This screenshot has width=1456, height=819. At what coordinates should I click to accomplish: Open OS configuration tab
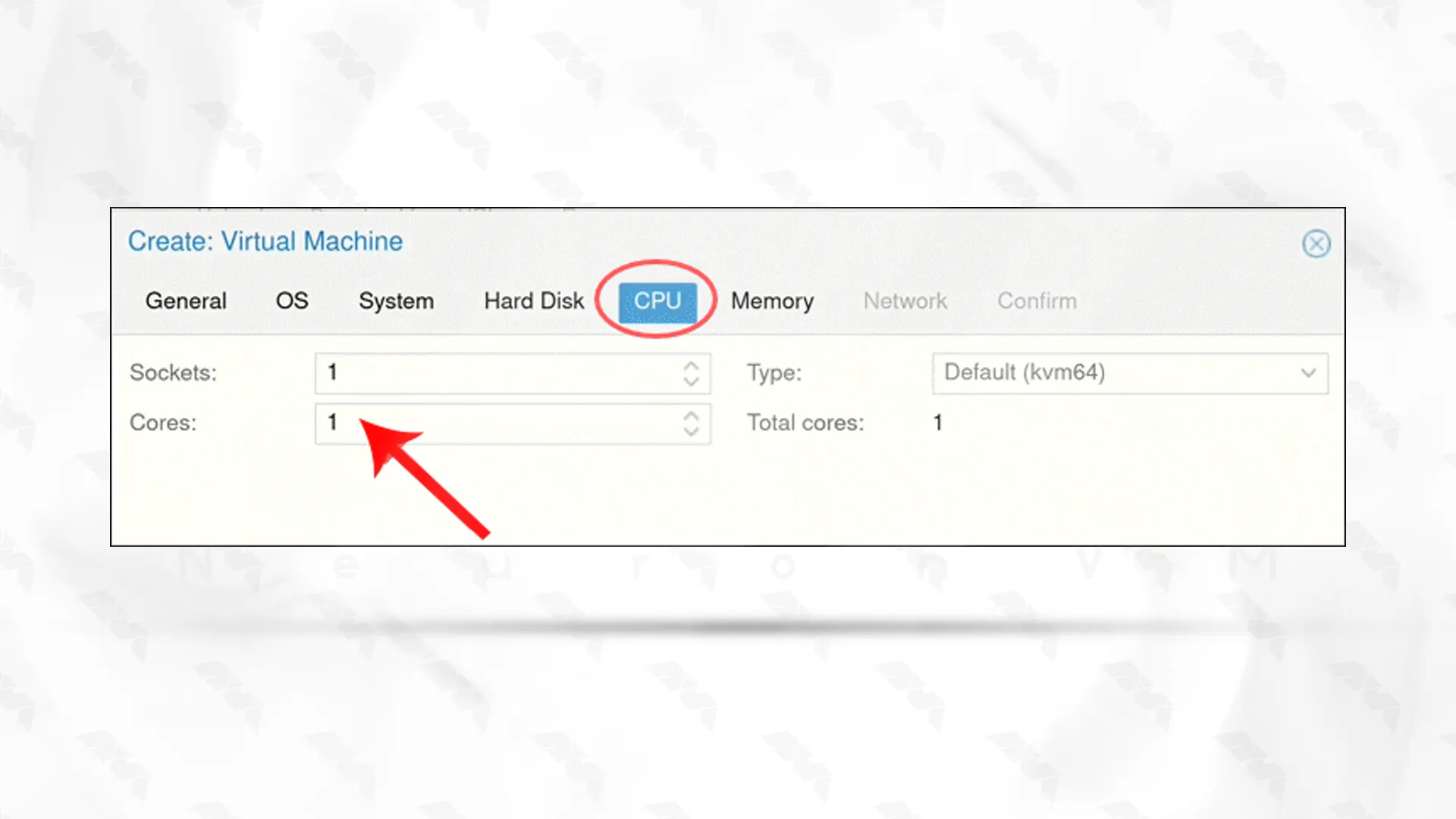291,300
